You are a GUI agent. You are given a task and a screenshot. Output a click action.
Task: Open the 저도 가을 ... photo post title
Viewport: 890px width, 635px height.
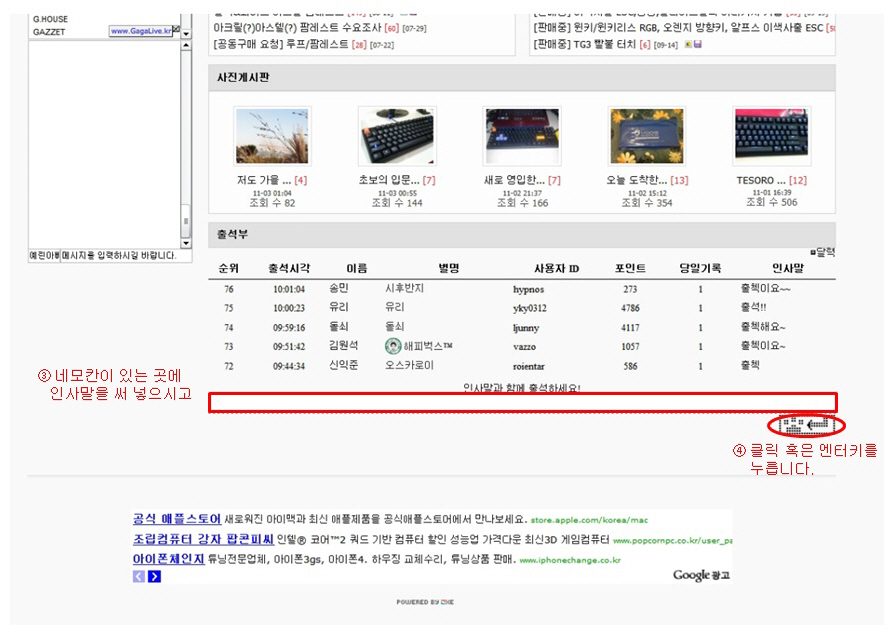[264, 180]
